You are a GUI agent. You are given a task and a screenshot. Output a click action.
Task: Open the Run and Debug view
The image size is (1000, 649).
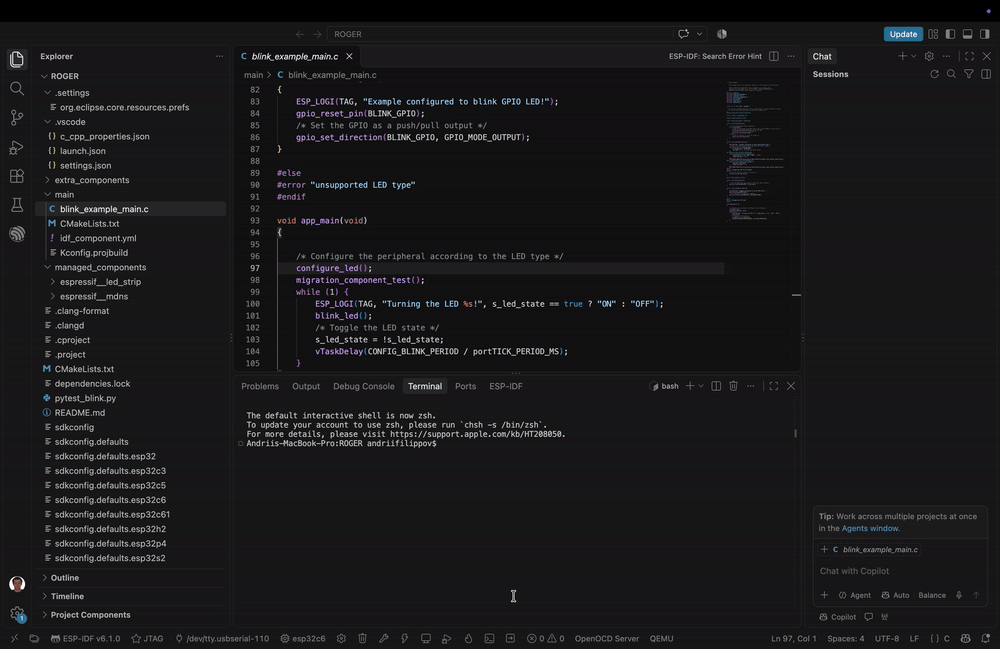coord(17,147)
